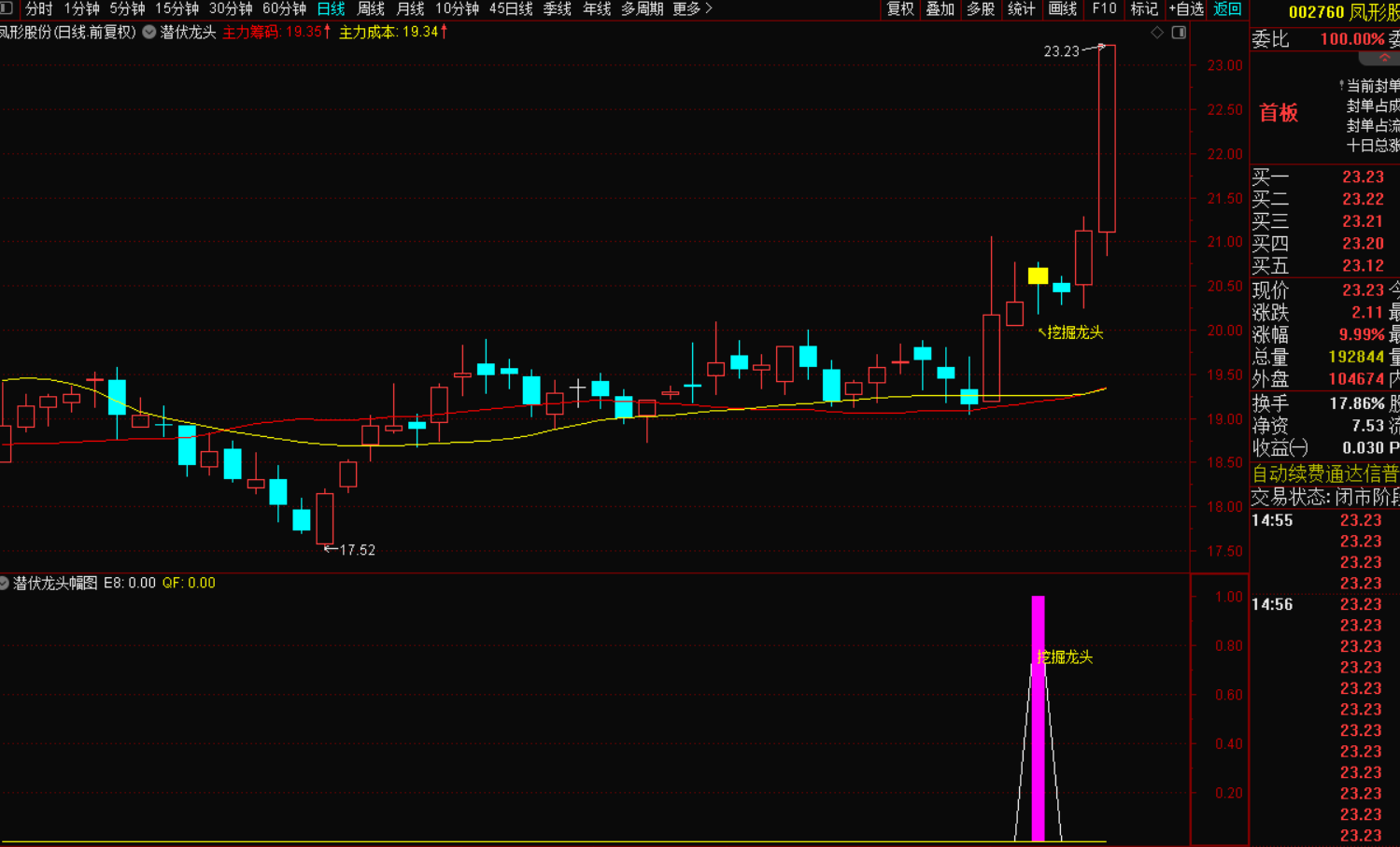Image resolution: width=1400 pixels, height=847 pixels.
Task: Select the 周线 weekly chart period
Action: coord(371,8)
